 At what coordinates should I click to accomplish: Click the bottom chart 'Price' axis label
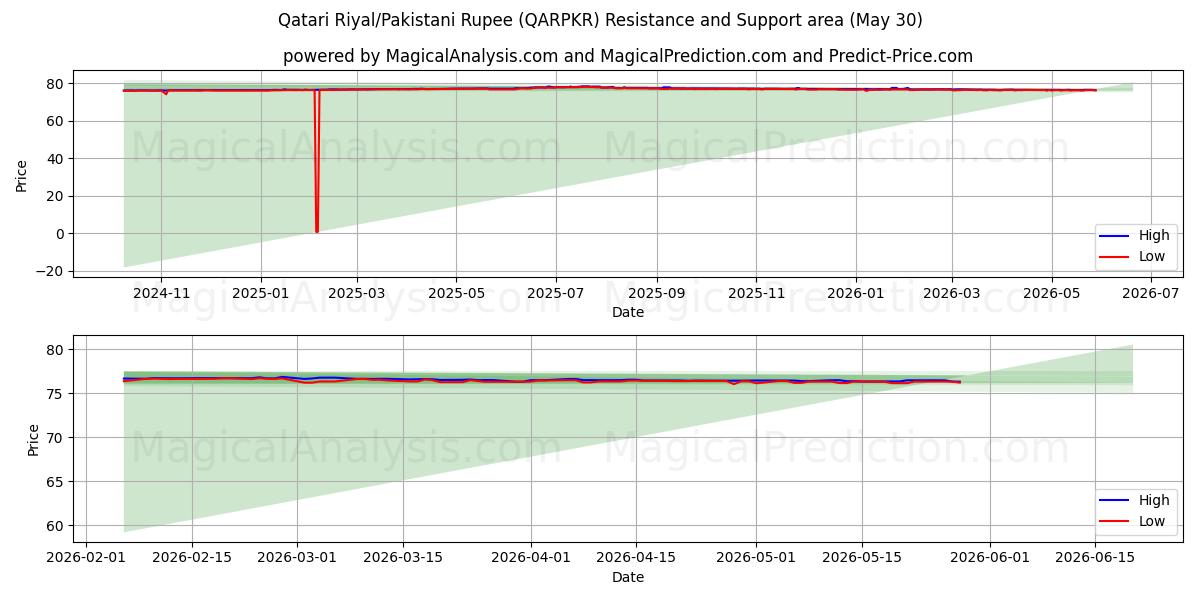(34, 439)
